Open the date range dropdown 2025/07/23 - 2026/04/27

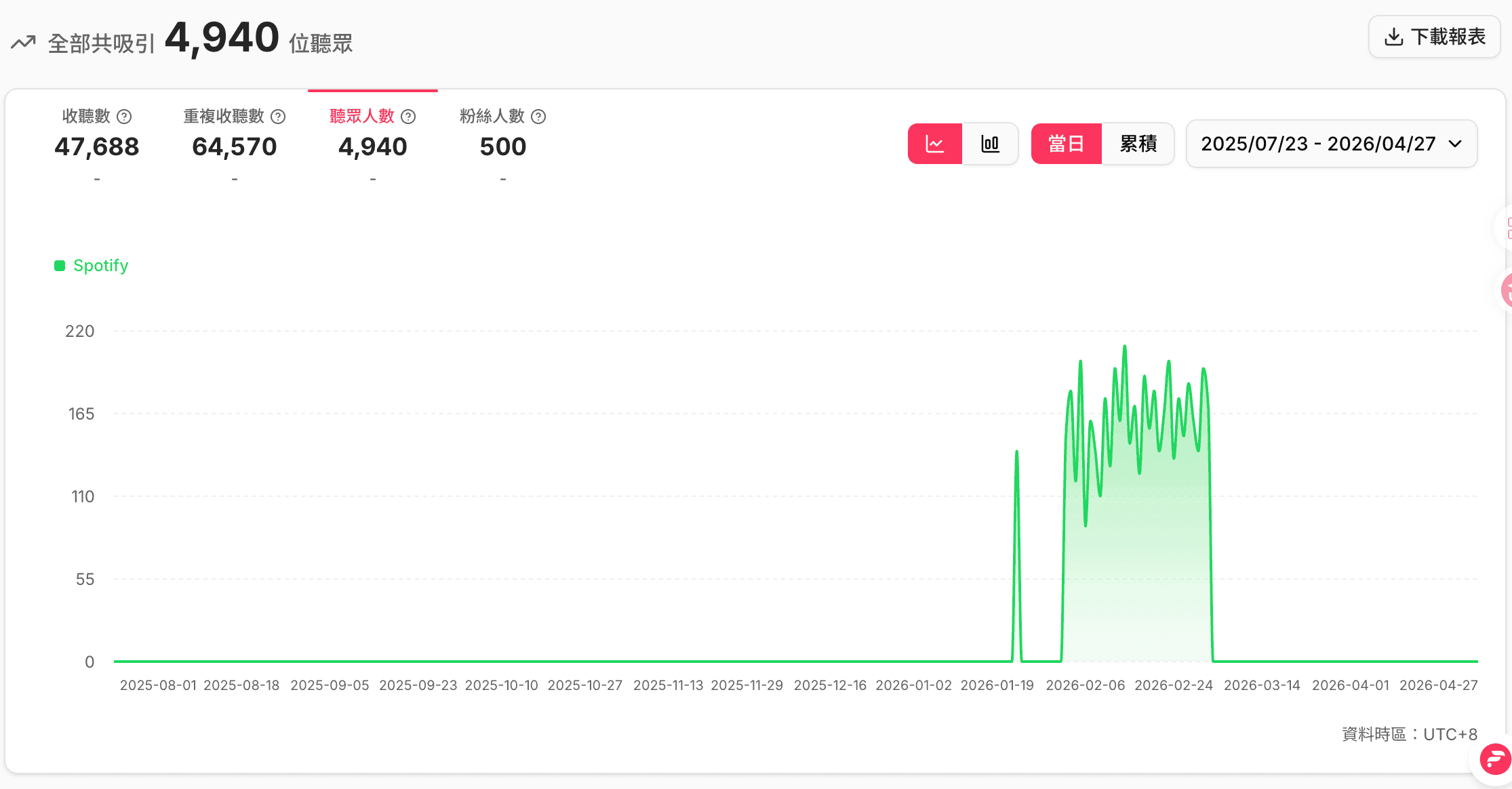[1332, 144]
